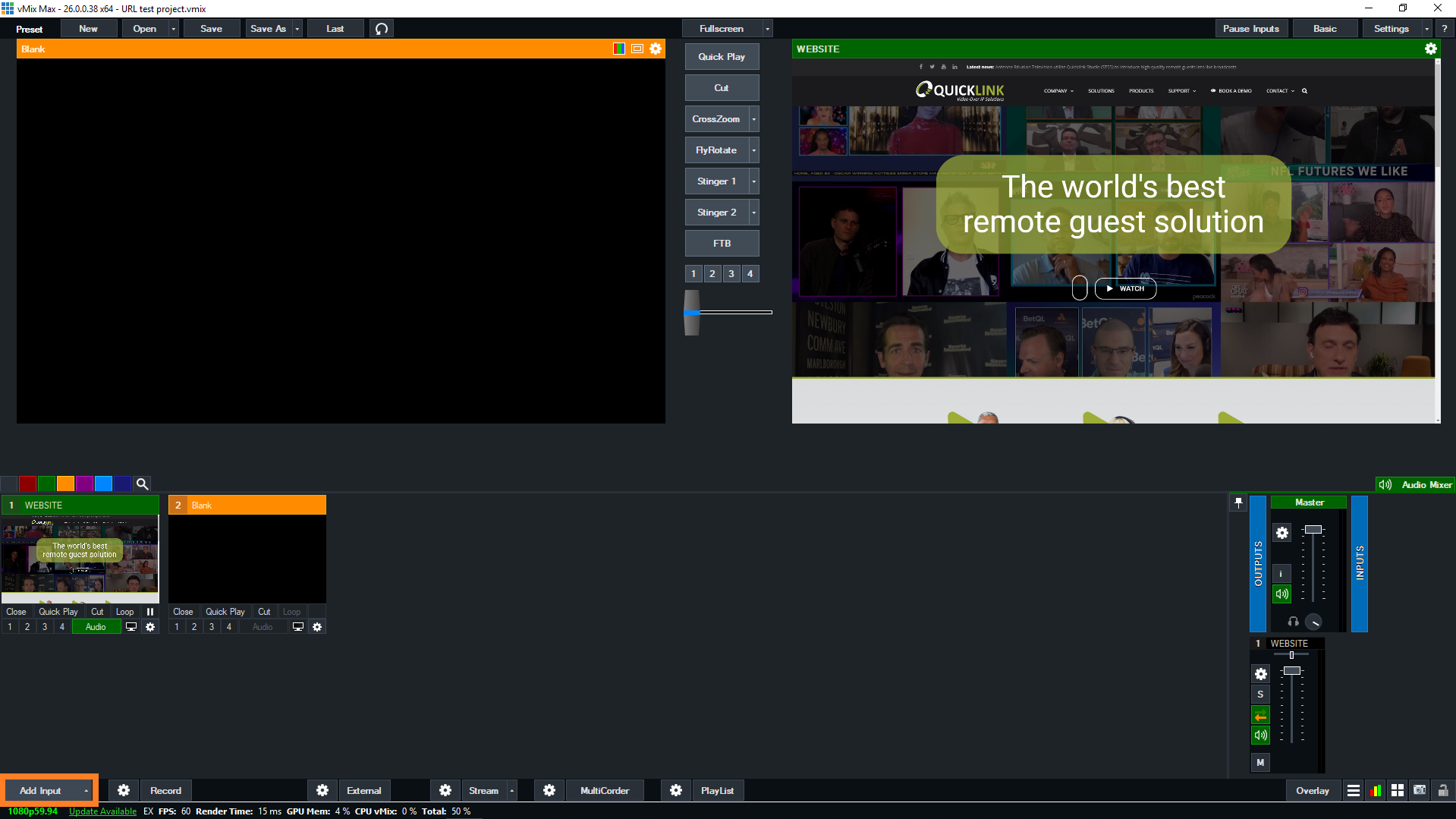The height and width of the screenshot is (819, 1456).
Task: Click Last in the preset bar
Action: tap(335, 29)
